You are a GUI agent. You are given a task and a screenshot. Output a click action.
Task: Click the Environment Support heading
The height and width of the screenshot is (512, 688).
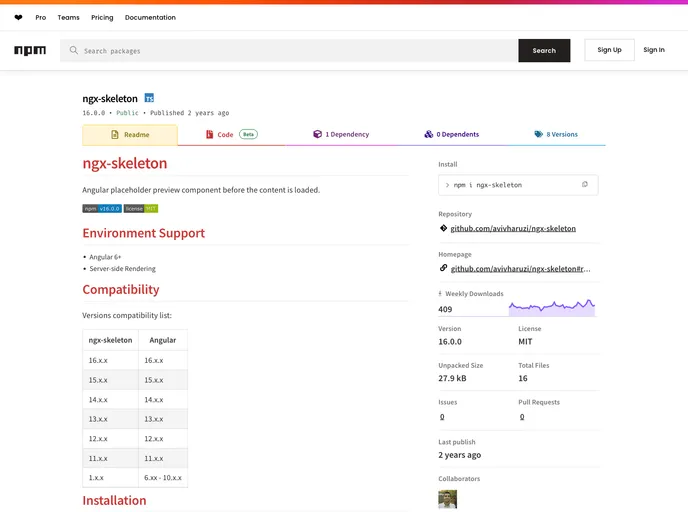coord(143,233)
